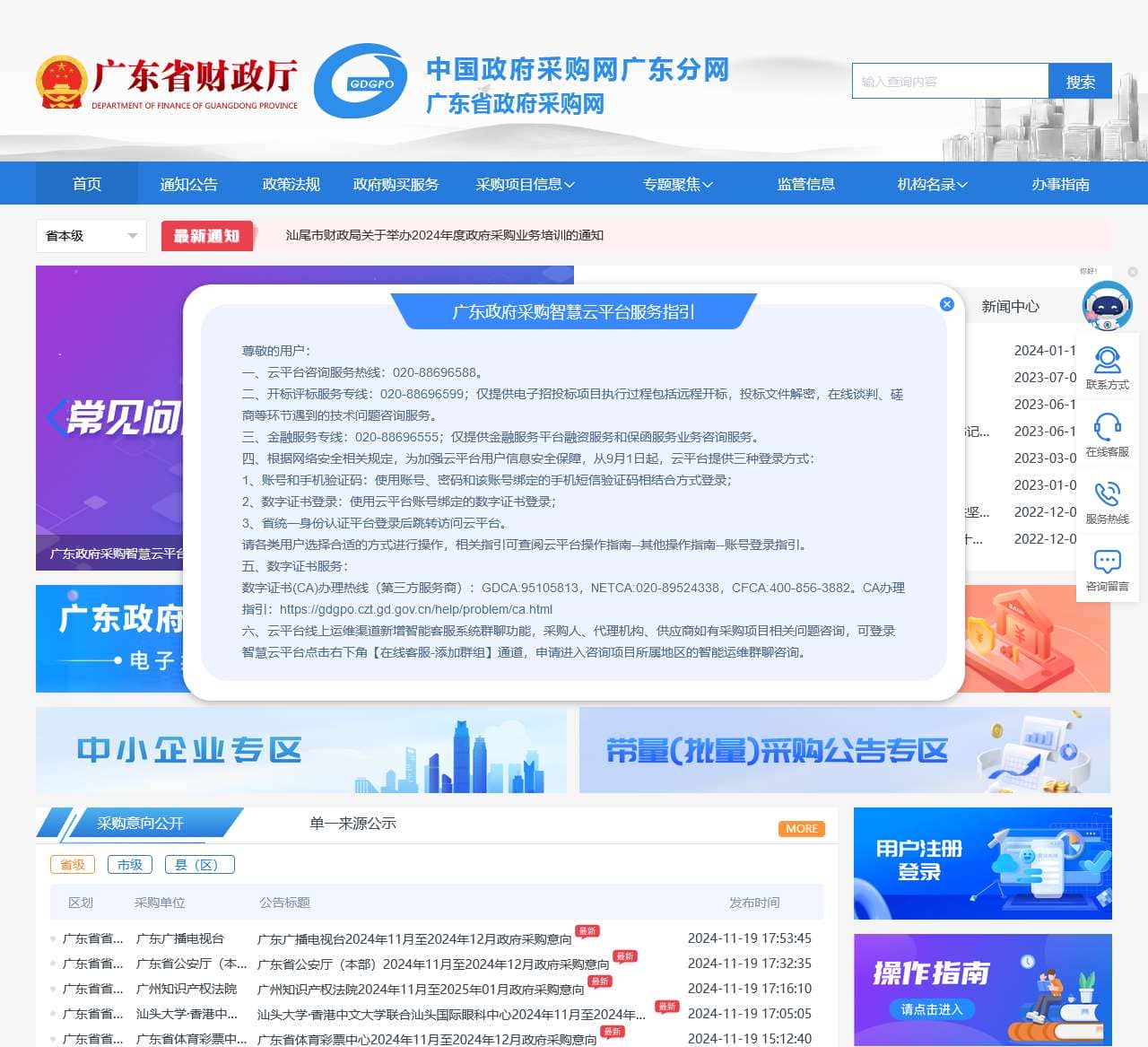Viewport: 1148px width, 1047px height.
Task: Click the timestamp 2024-11-19 17:32:35
Action: tap(750, 964)
